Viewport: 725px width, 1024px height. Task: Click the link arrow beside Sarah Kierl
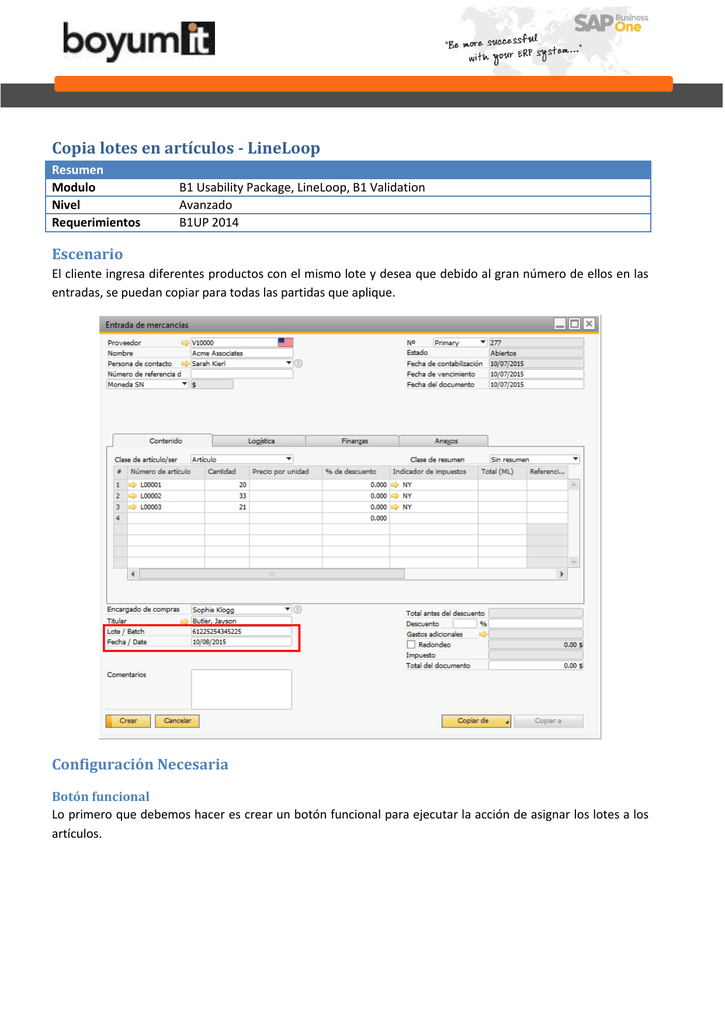coord(185,364)
